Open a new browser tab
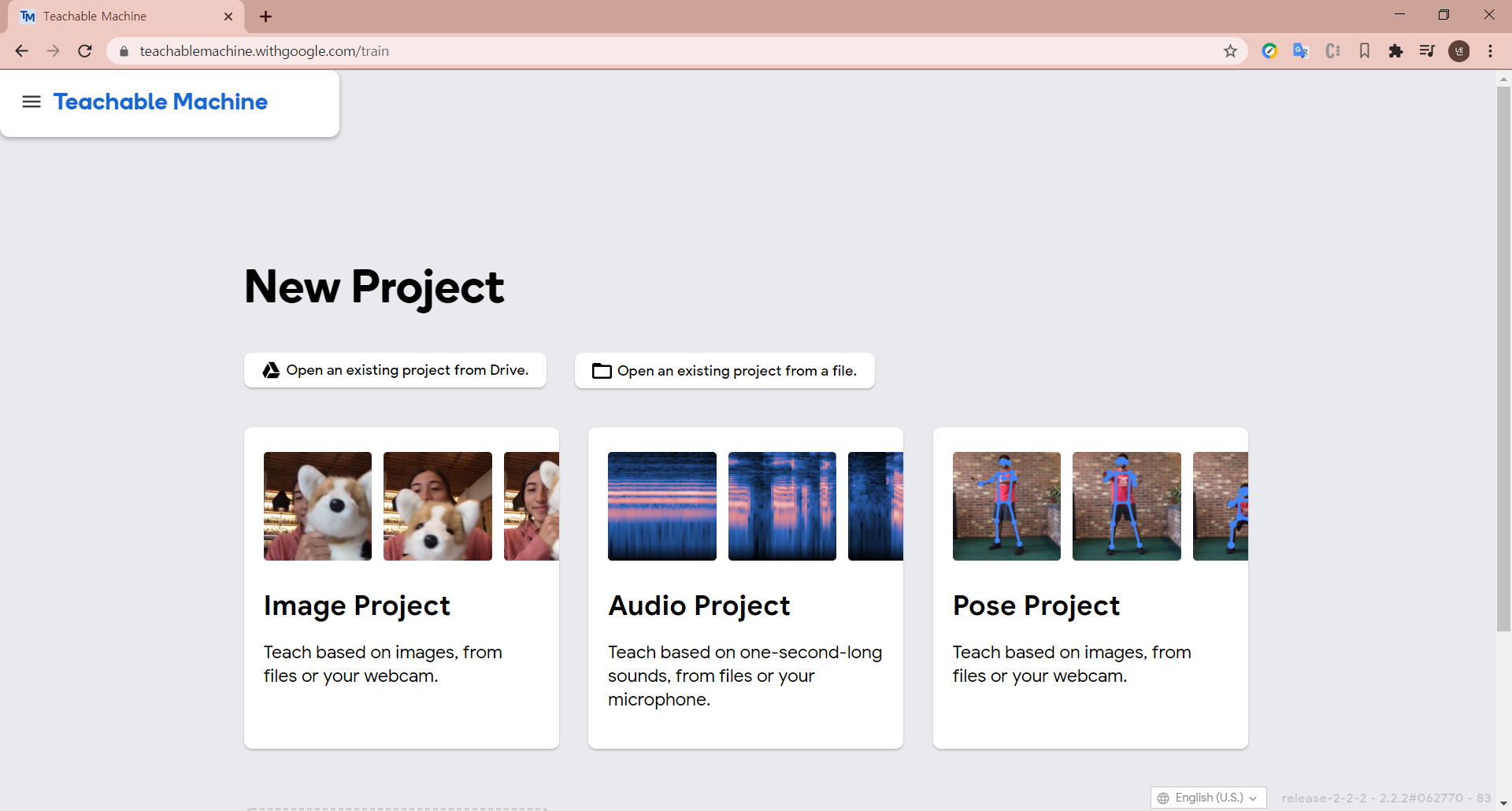Image resolution: width=1512 pixels, height=811 pixels. click(x=265, y=17)
